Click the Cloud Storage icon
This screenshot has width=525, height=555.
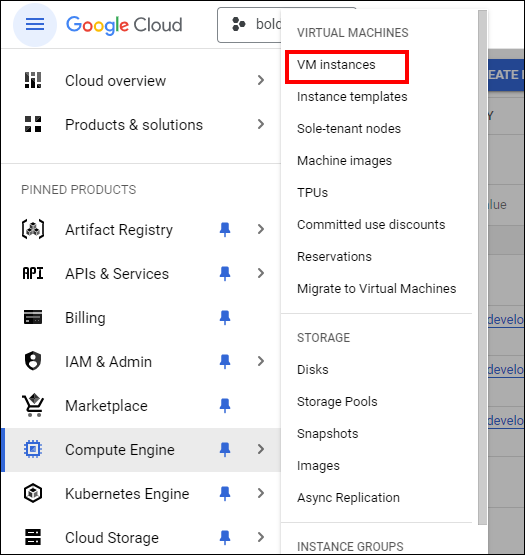click(33, 537)
